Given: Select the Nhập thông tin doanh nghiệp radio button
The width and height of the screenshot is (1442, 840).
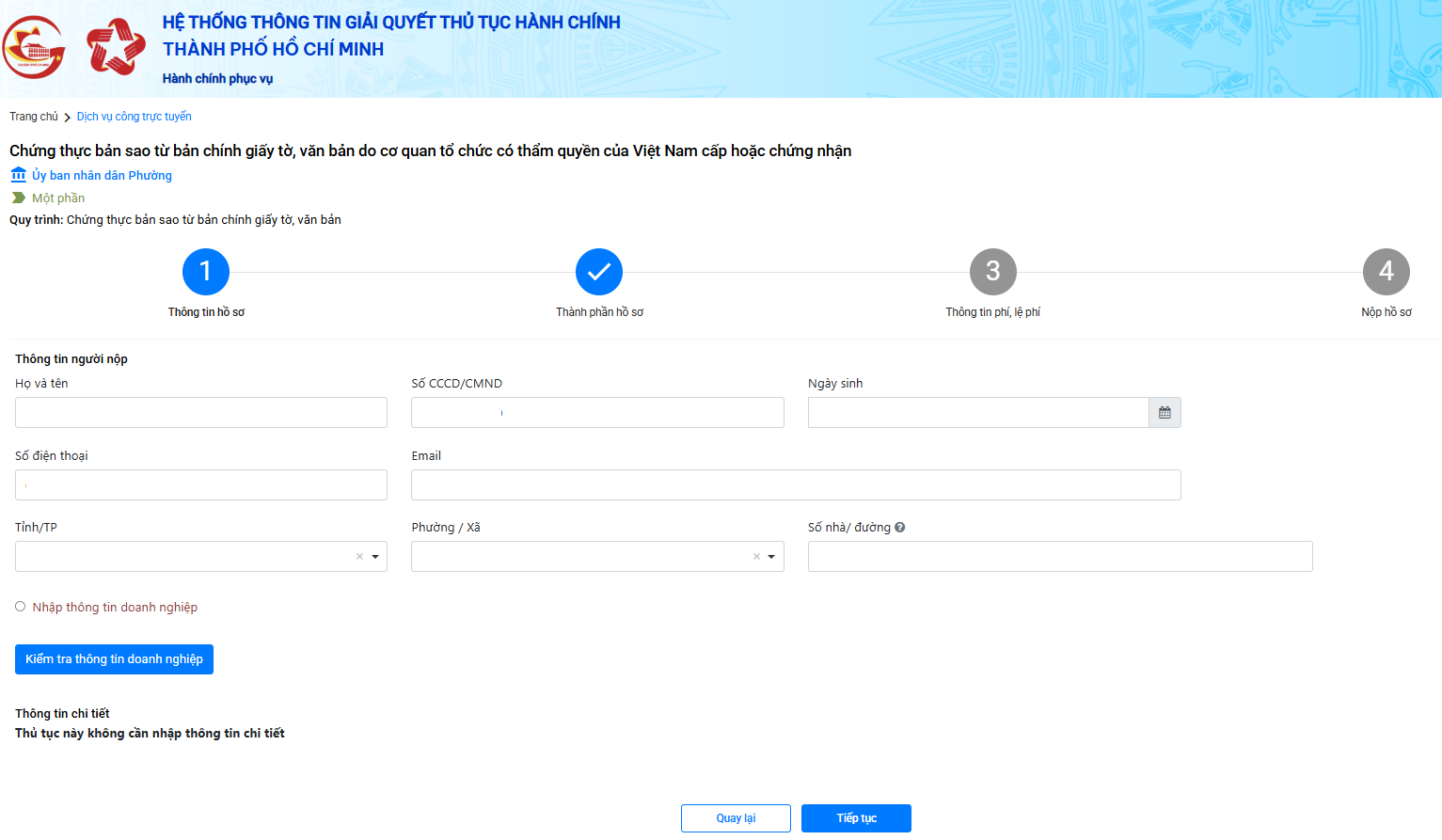Looking at the screenshot, I should click(x=21, y=607).
